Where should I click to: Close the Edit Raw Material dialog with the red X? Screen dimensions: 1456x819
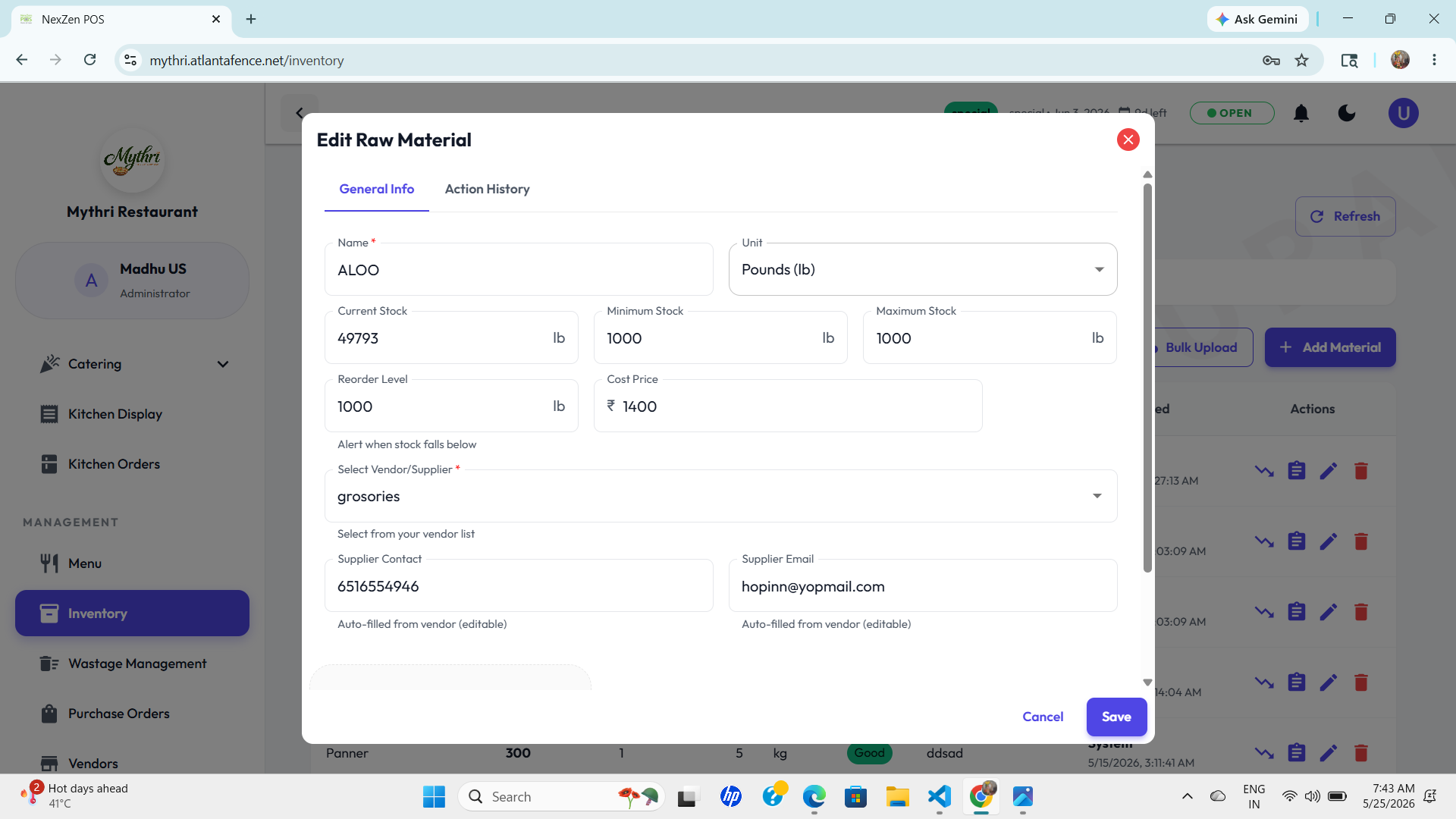tap(1128, 140)
